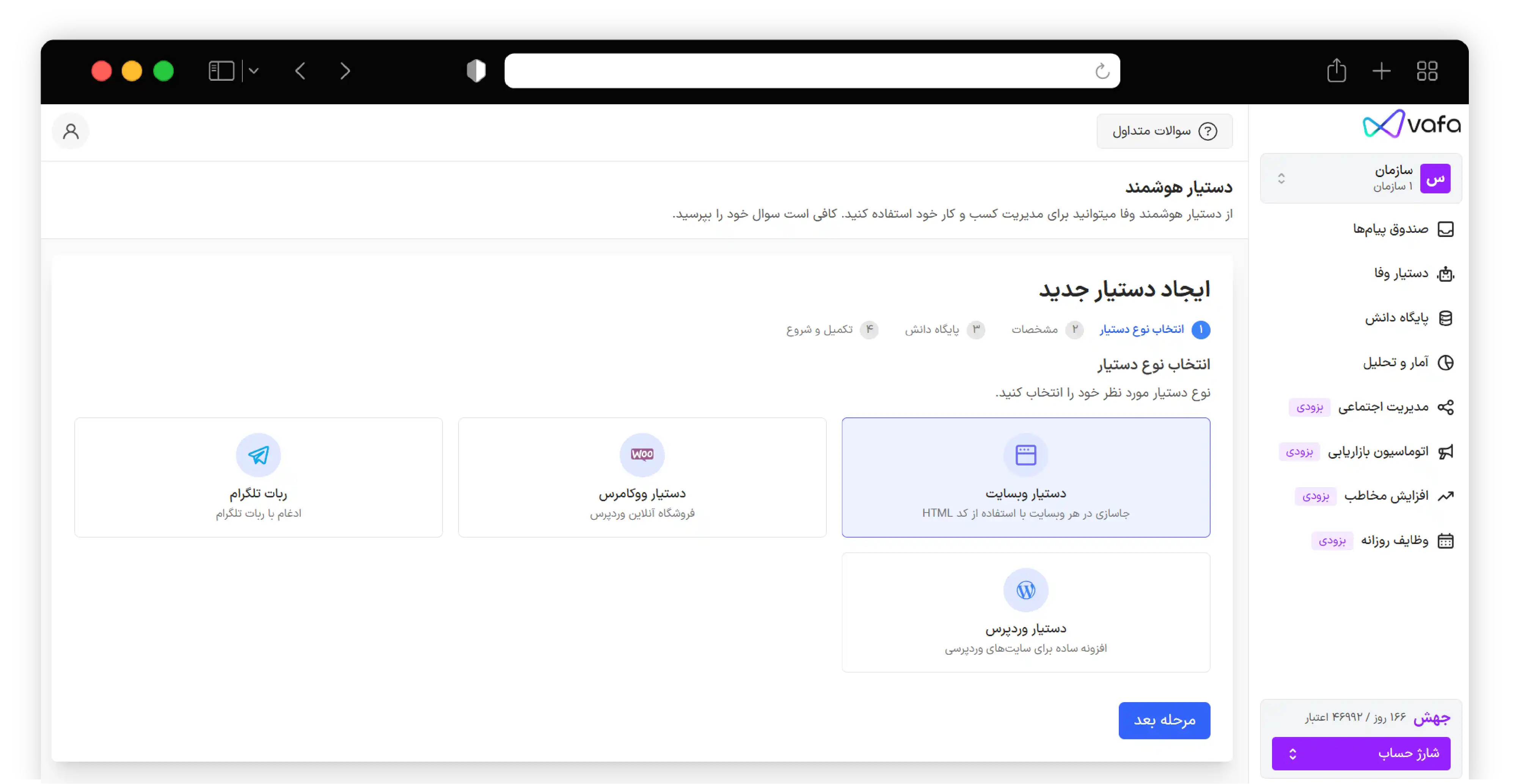Click the جهش plan label

(1432, 718)
